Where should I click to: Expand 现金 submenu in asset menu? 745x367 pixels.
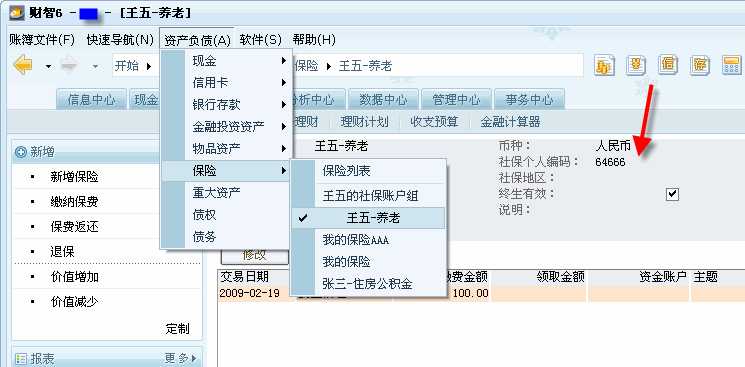[x=226, y=61]
